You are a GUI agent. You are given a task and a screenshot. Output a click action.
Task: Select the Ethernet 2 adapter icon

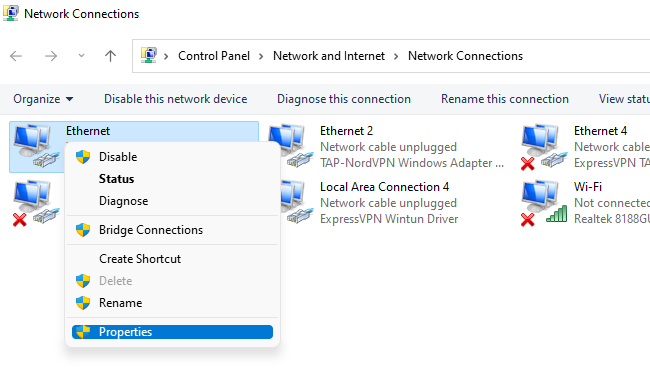(x=292, y=146)
